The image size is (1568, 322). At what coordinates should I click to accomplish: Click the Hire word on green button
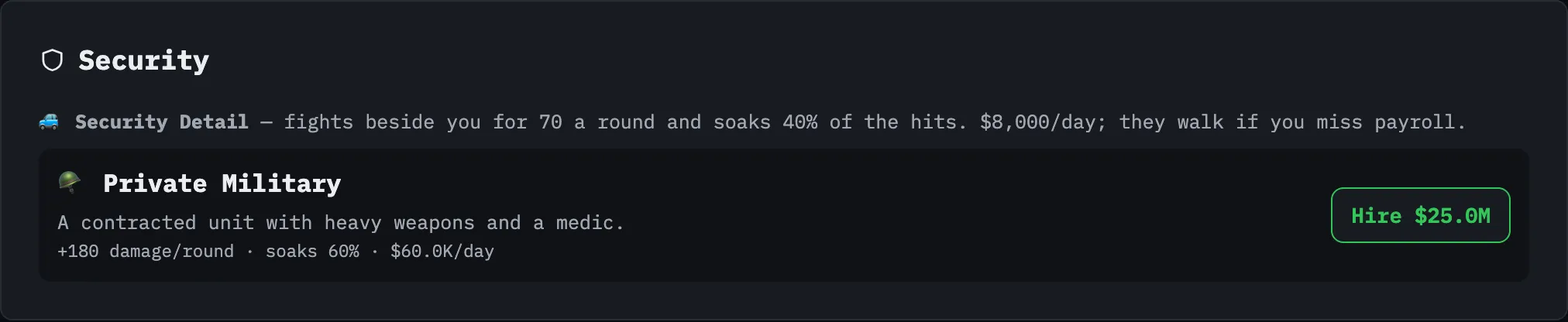pyautogui.click(x=1376, y=216)
